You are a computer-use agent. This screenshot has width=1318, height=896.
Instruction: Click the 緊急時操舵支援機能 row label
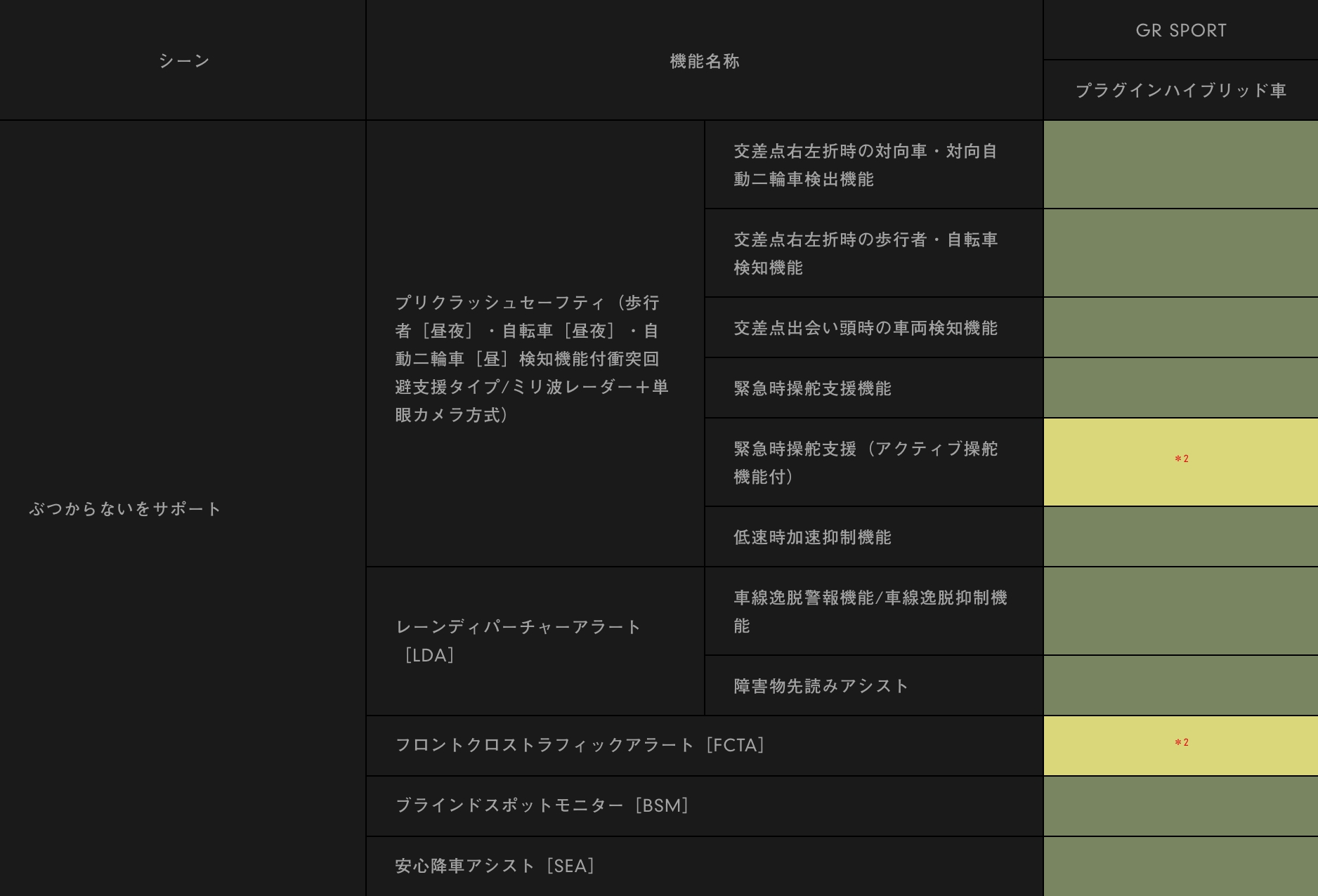click(x=812, y=388)
